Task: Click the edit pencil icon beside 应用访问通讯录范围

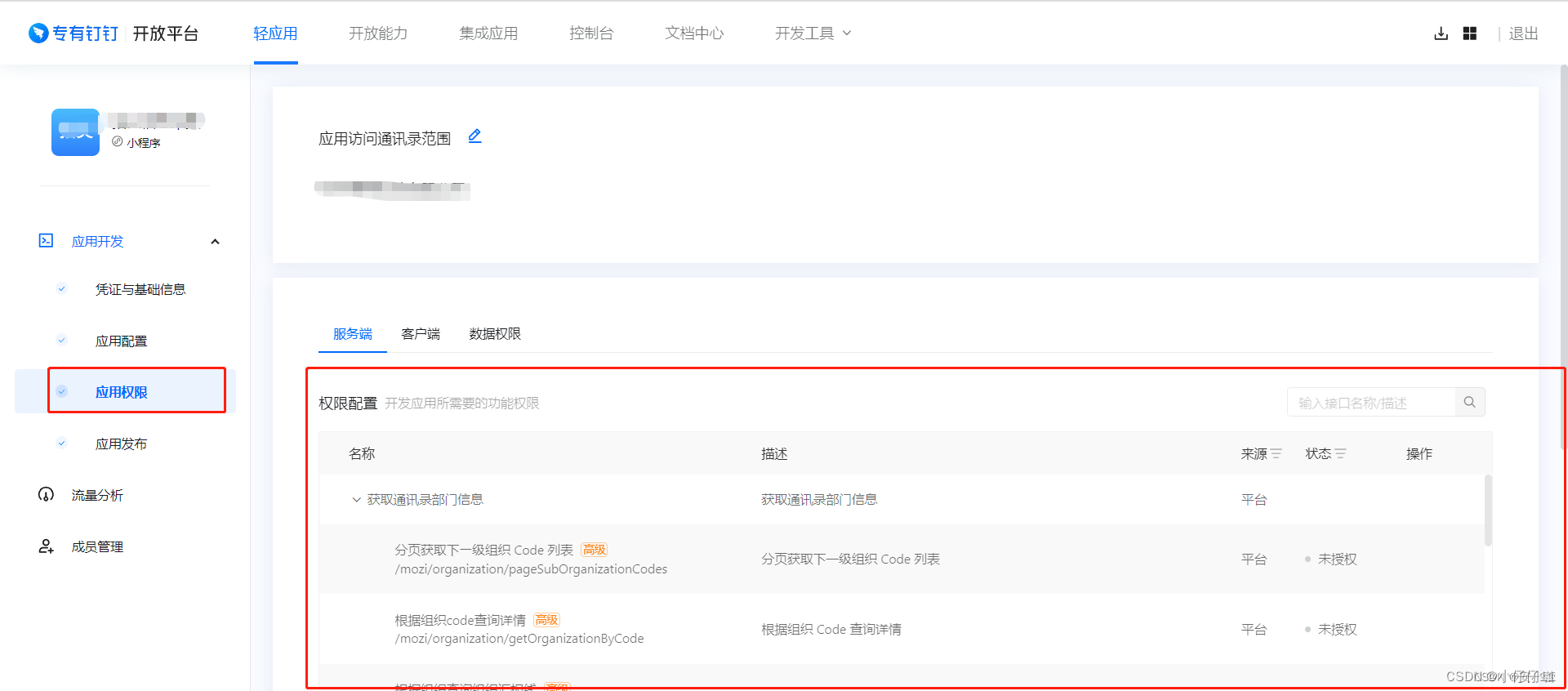Action: pyautogui.click(x=474, y=136)
